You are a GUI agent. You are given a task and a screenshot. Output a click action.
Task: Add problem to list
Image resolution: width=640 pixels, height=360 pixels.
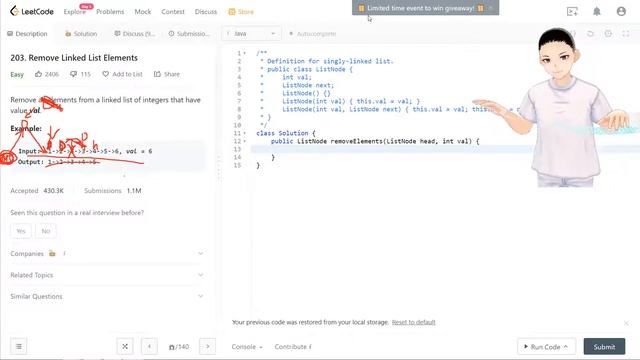pyautogui.click(x=122, y=74)
